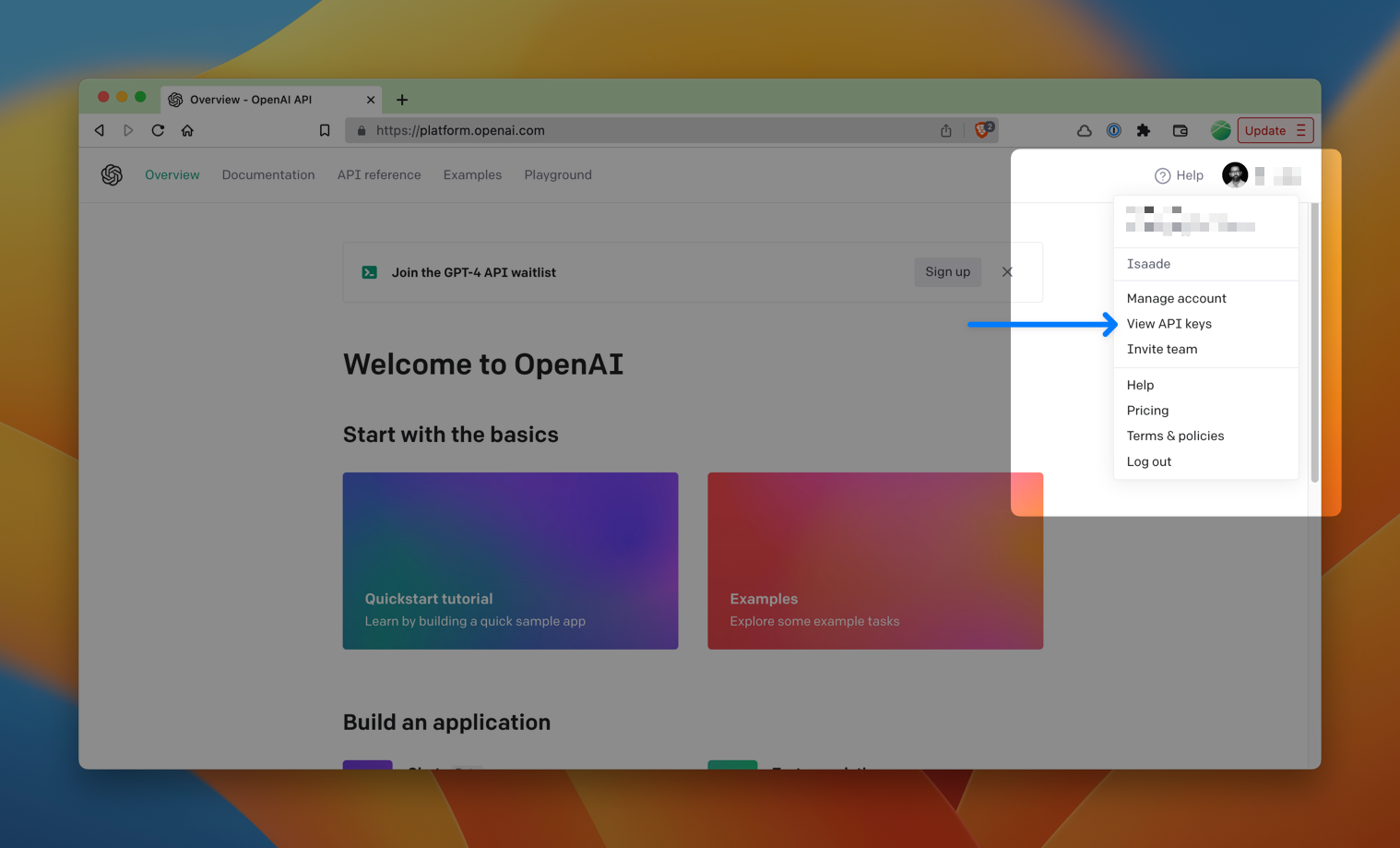Click the share icon in address bar

946,130
